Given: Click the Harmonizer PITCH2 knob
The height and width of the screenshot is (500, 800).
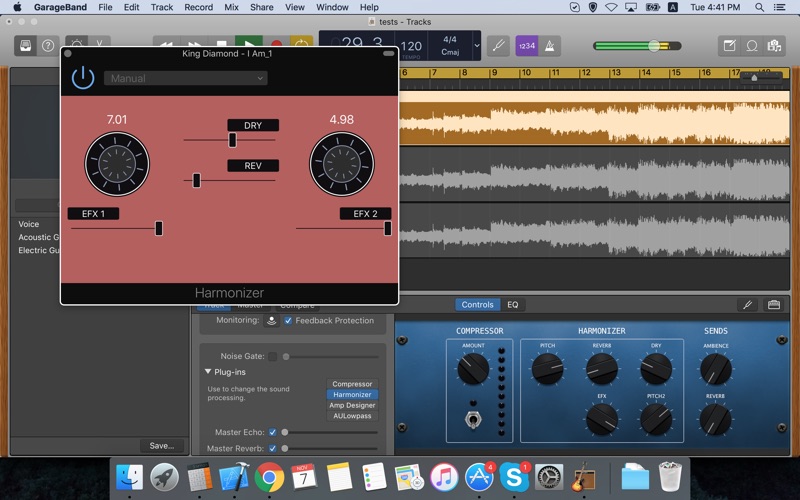Looking at the screenshot, I should (656, 419).
